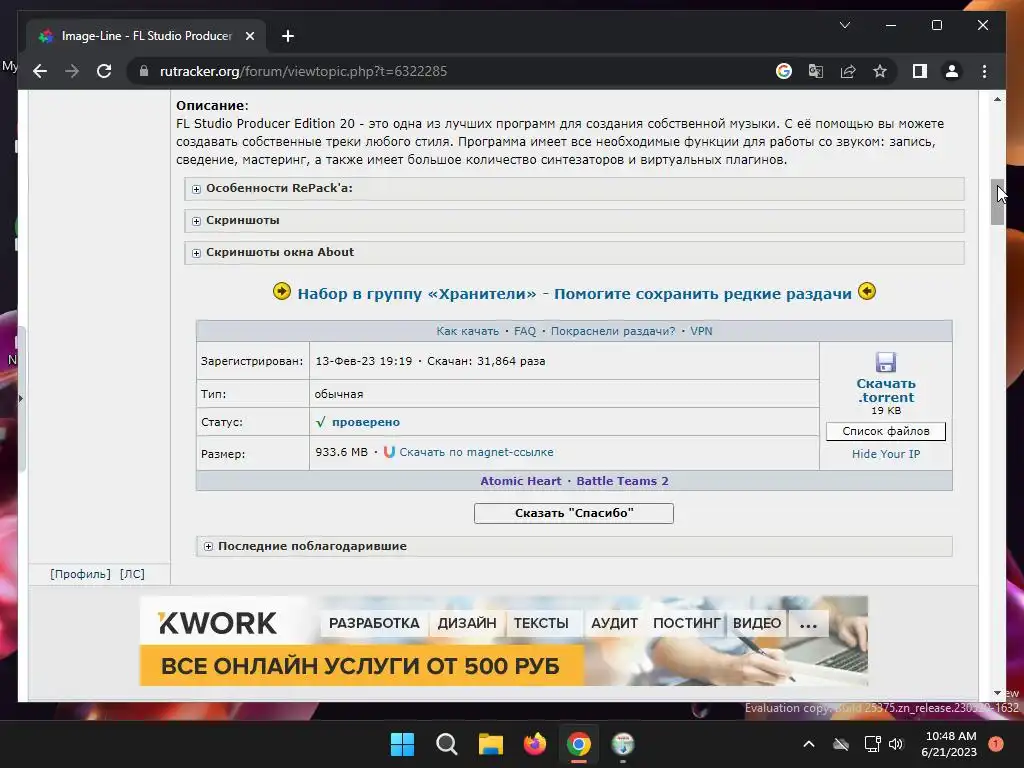Screen dimensions: 1024x768
Task: Open the Как качать link
Action: [x=467, y=331]
